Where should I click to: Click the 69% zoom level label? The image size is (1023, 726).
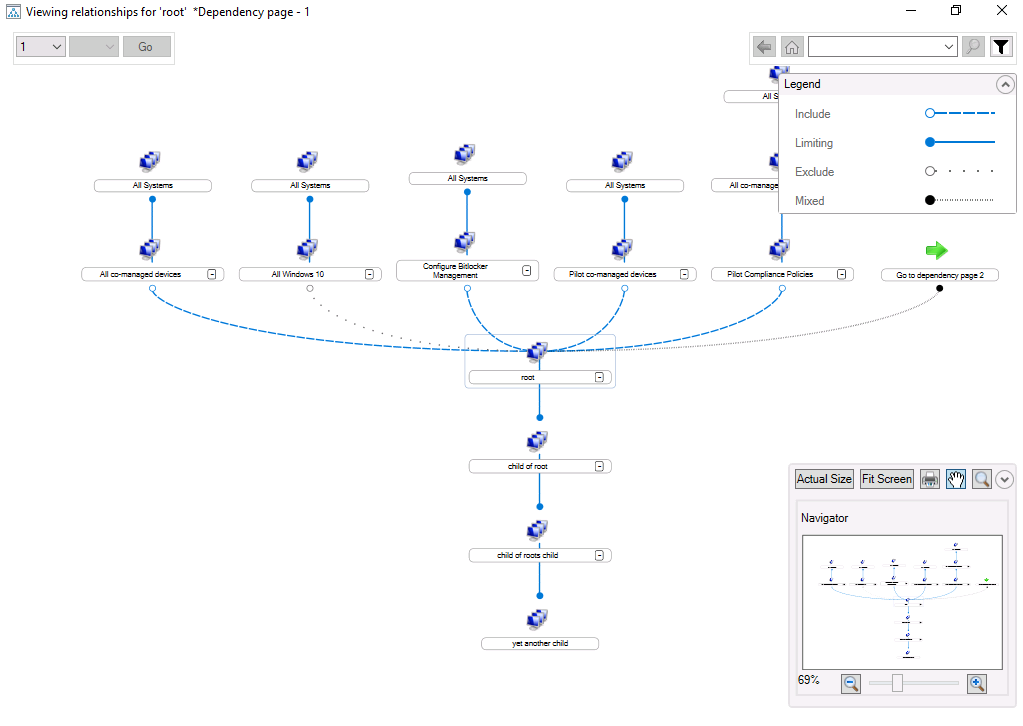pyautogui.click(x=809, y=680)
